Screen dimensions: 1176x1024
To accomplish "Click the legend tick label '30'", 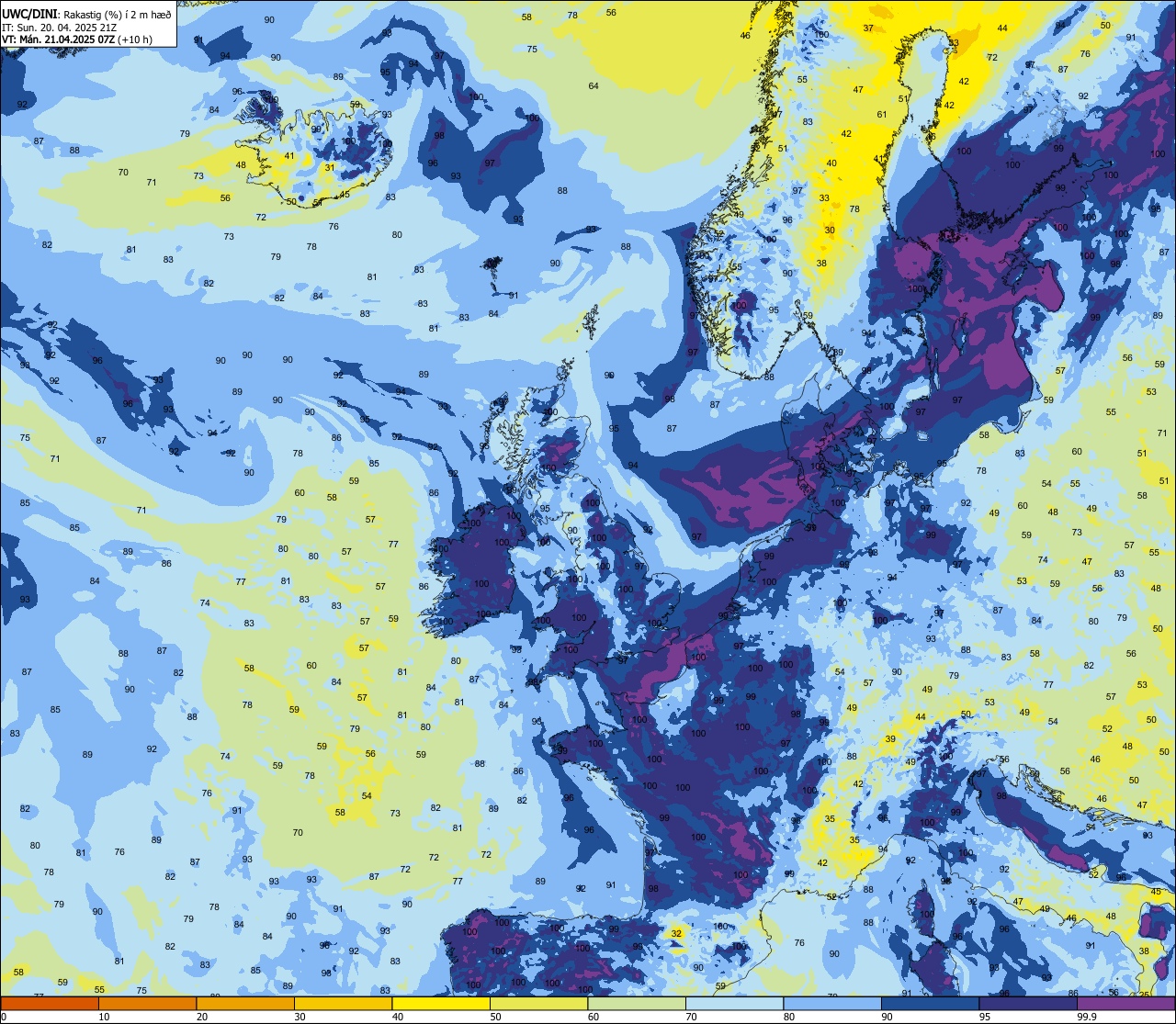I will 300,1017.
